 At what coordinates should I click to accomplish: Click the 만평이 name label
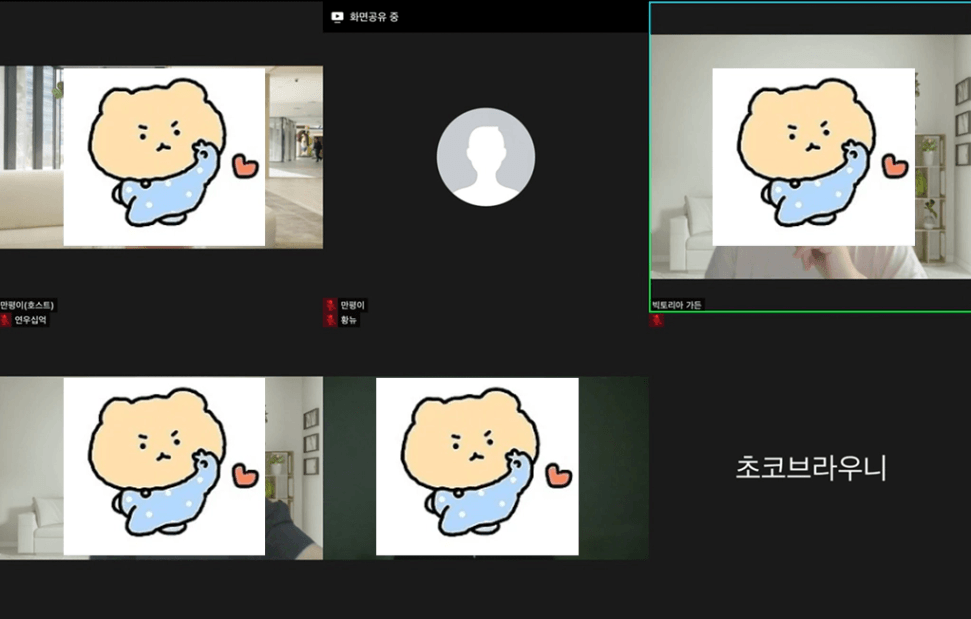coord(352,305)
